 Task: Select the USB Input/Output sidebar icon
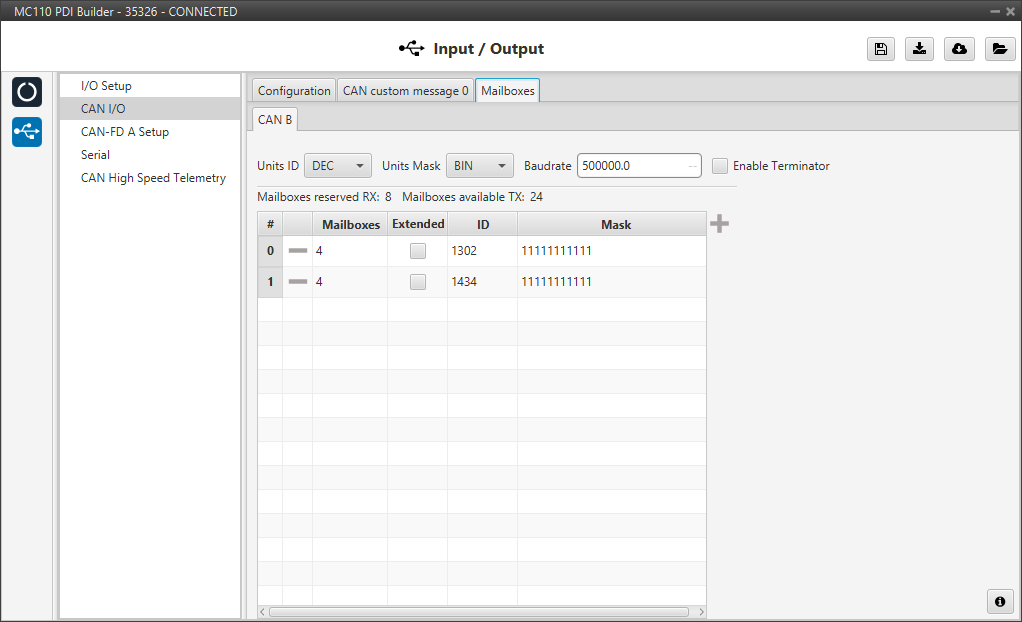coord(27,131)
